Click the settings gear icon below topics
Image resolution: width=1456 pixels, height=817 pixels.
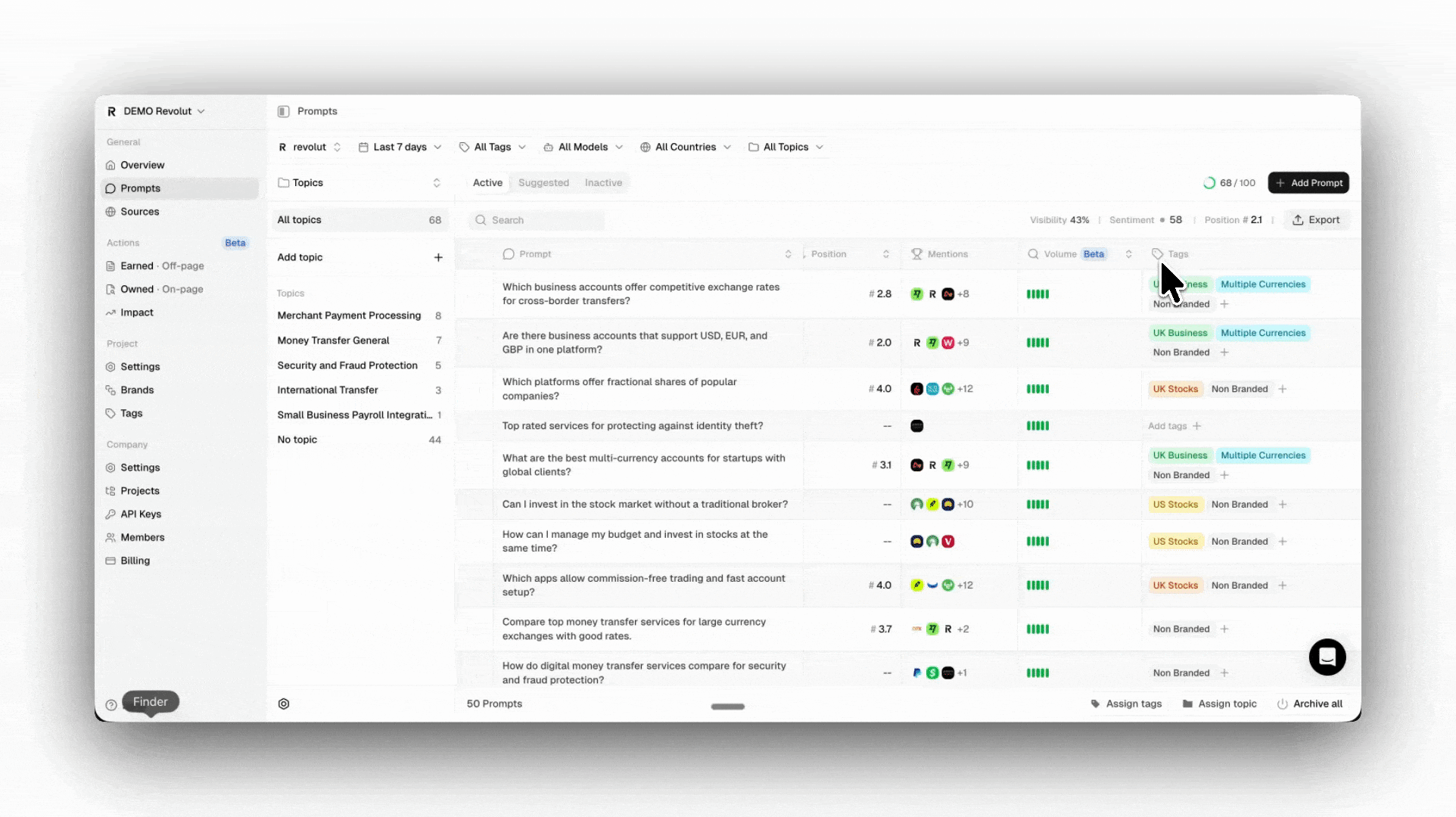(284, 704)
